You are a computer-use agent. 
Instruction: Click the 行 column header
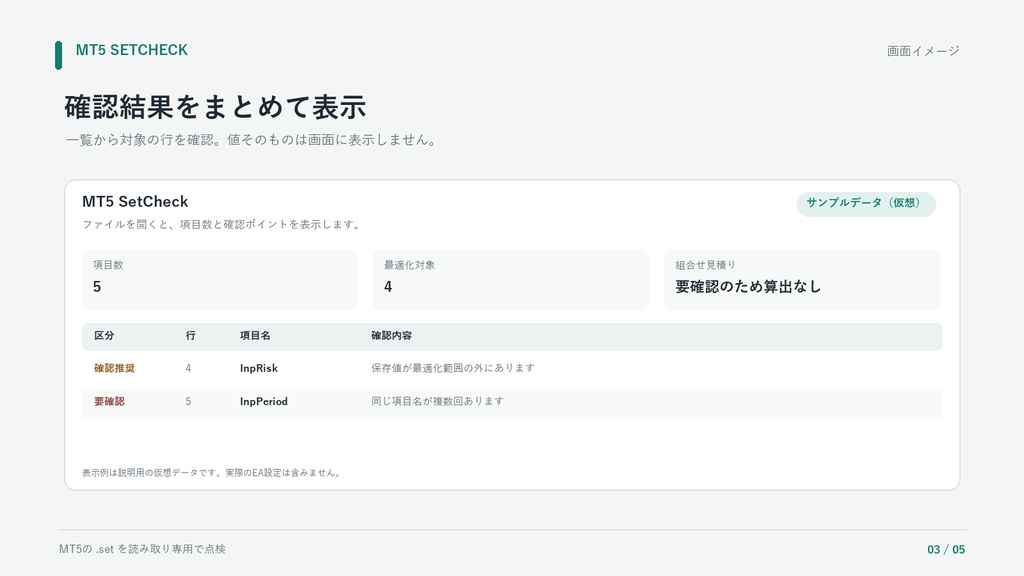coord(191,336)
